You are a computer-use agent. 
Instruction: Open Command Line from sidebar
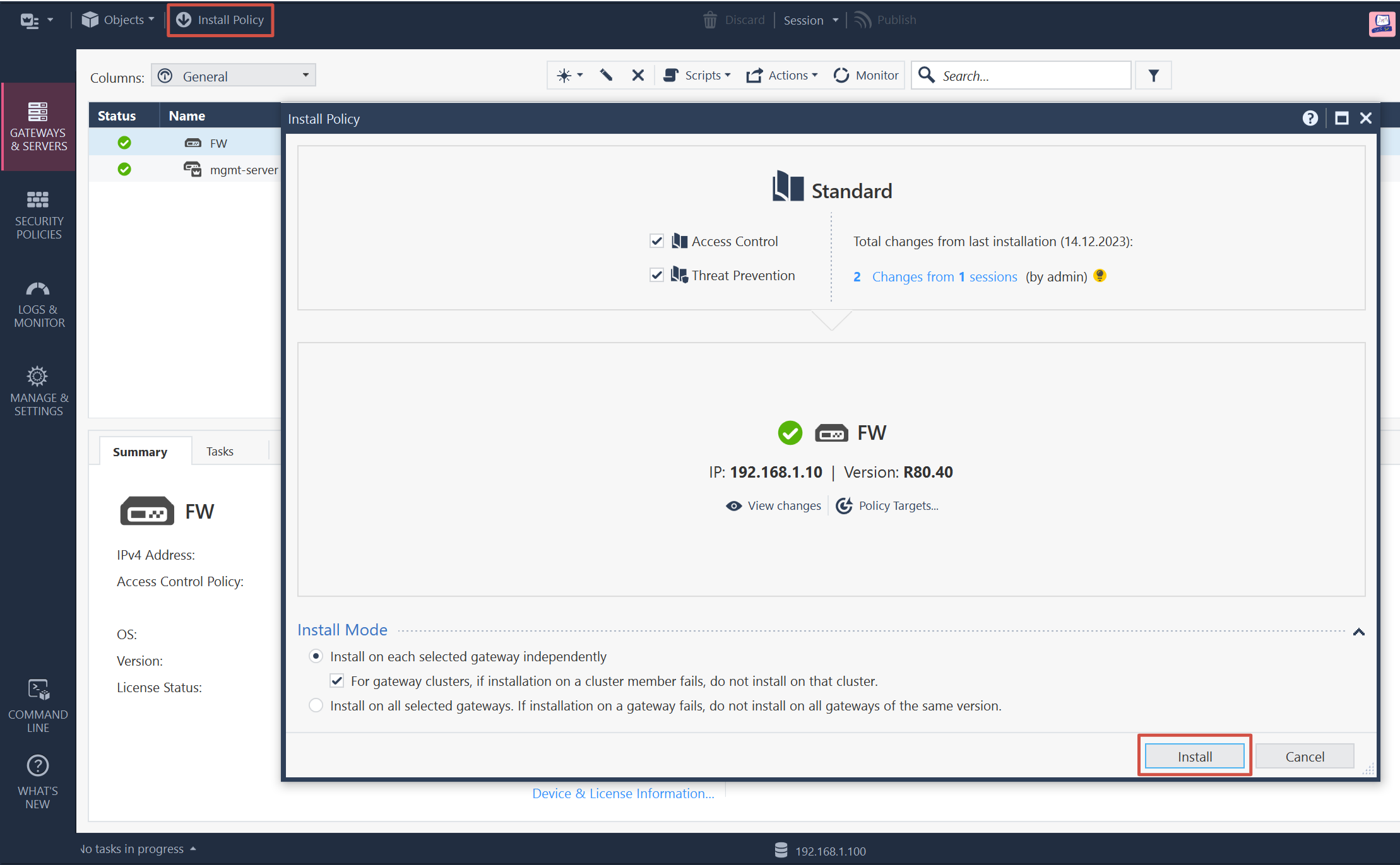click(38, 705)
